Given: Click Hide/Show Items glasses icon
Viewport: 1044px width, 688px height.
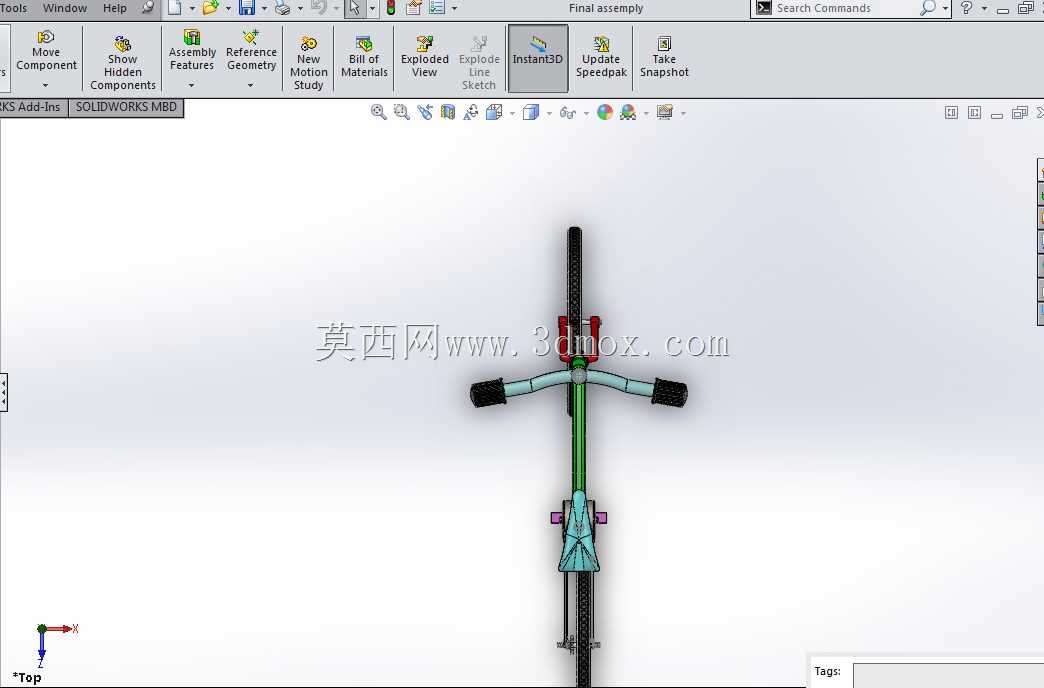Looking at the screenshot, I should tap(567, 113).
